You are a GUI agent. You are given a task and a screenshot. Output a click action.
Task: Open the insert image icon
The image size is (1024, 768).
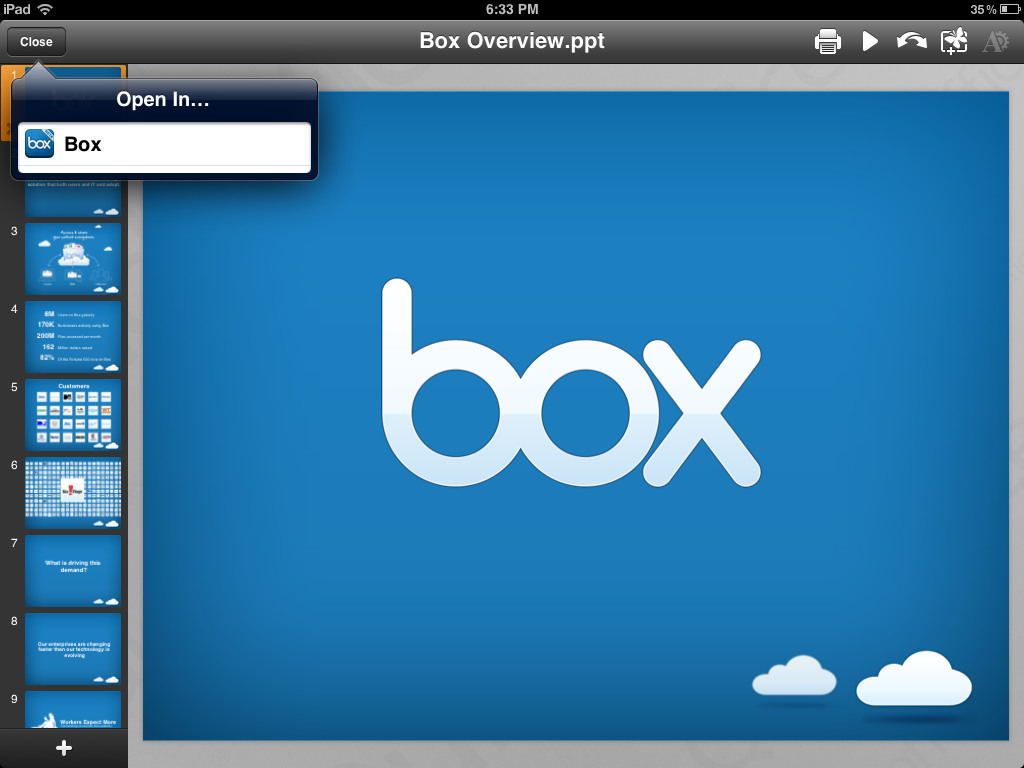click(x=953, y=41)
